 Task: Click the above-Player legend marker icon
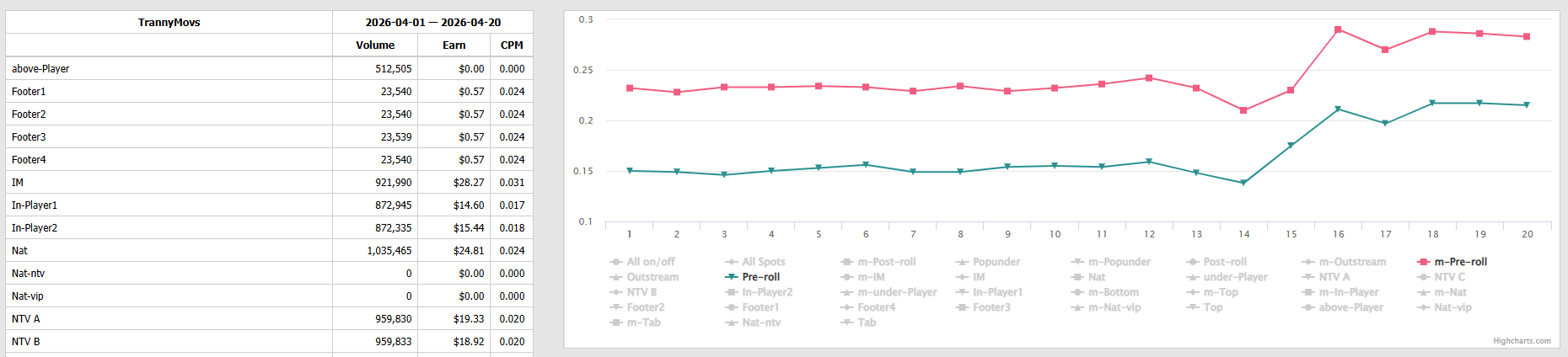pyautogui.click(x=1308, y=307)
